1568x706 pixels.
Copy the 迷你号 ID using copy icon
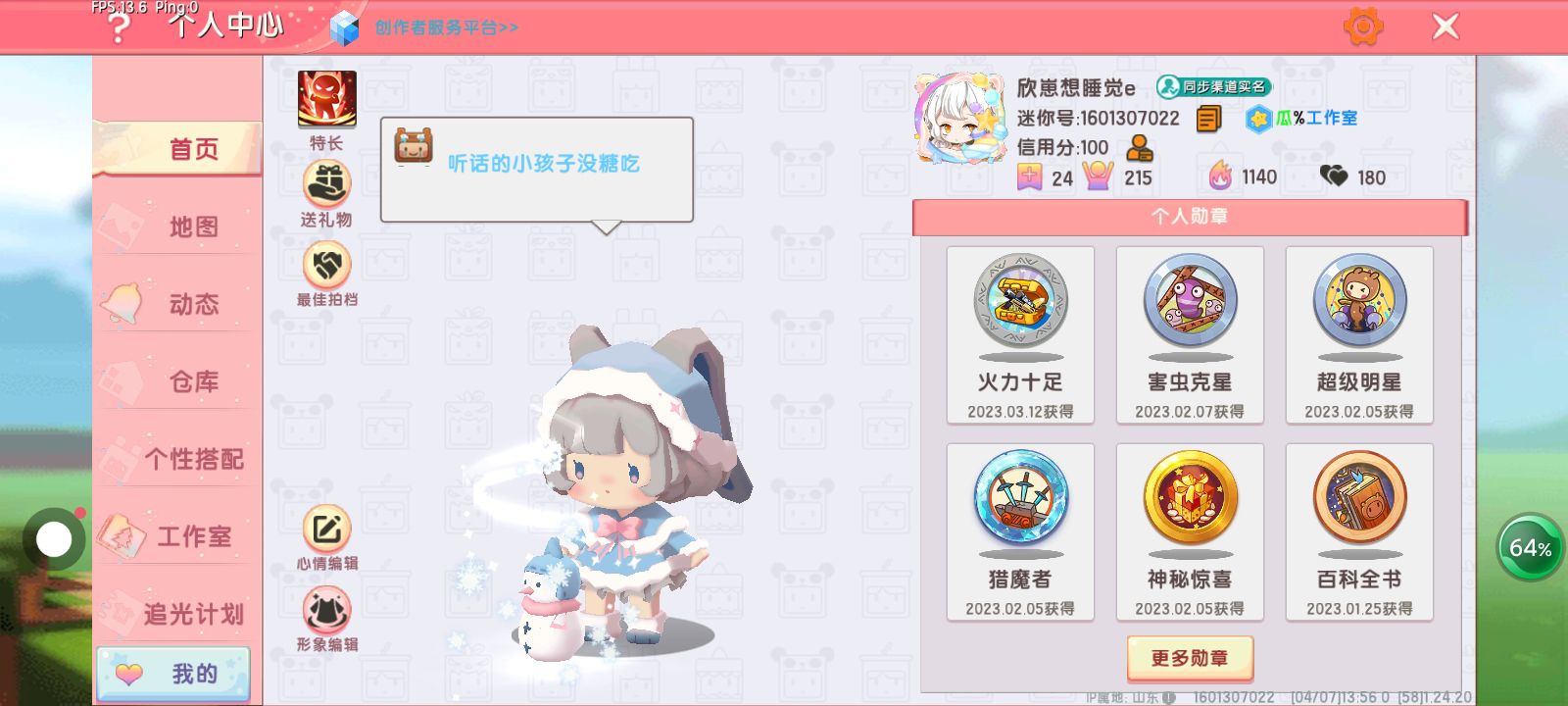[1208, 120]
